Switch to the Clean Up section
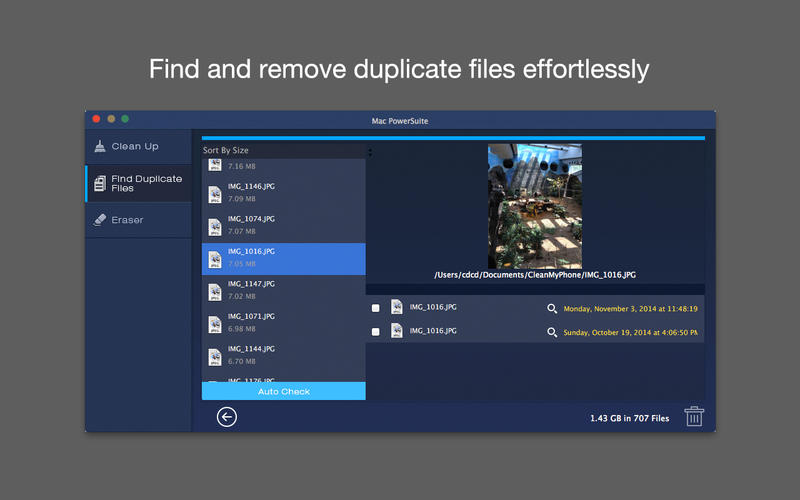The height and width of the screenshot is (500, 800). point(135,146)
